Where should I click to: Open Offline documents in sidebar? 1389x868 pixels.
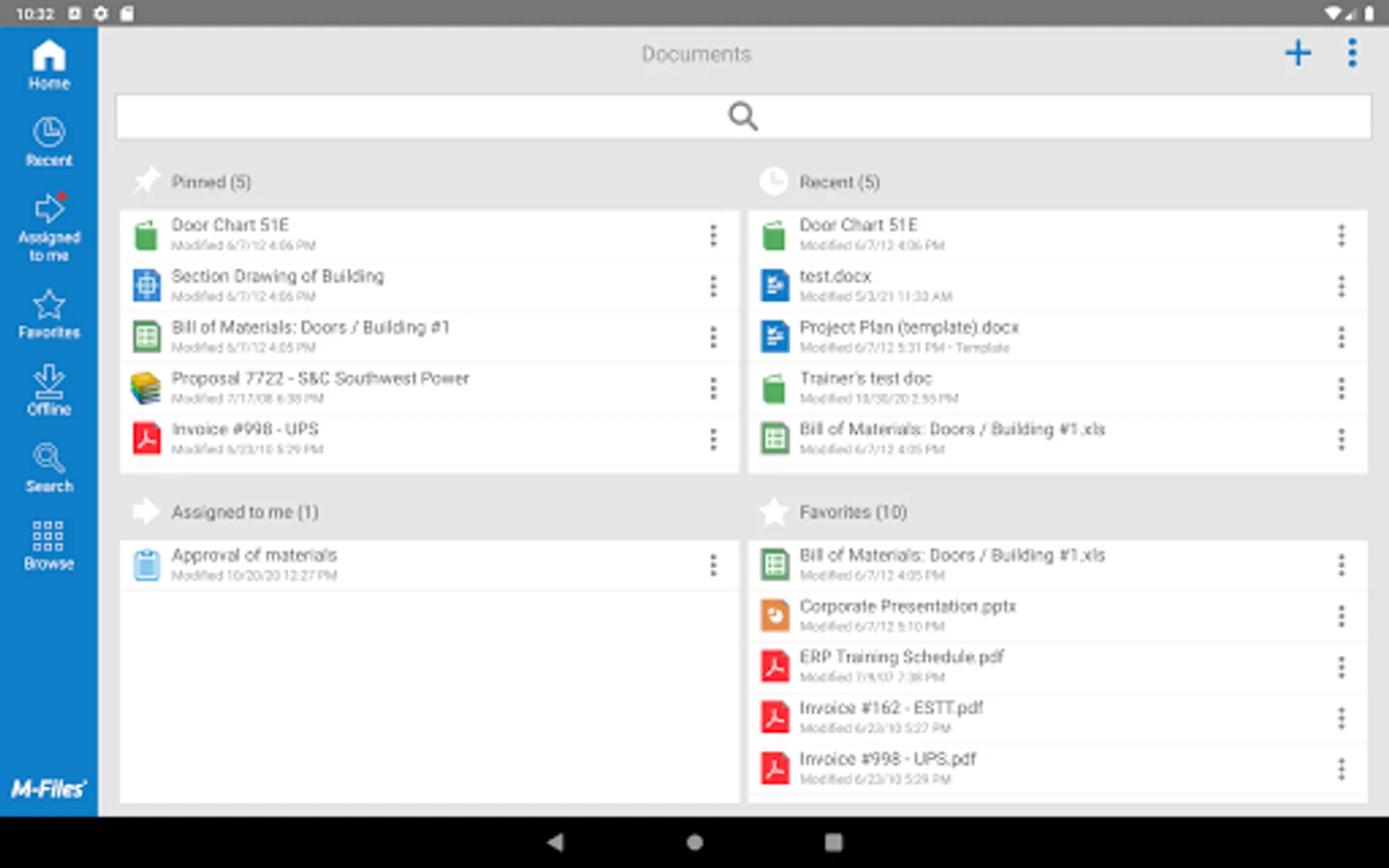[48, 391]
